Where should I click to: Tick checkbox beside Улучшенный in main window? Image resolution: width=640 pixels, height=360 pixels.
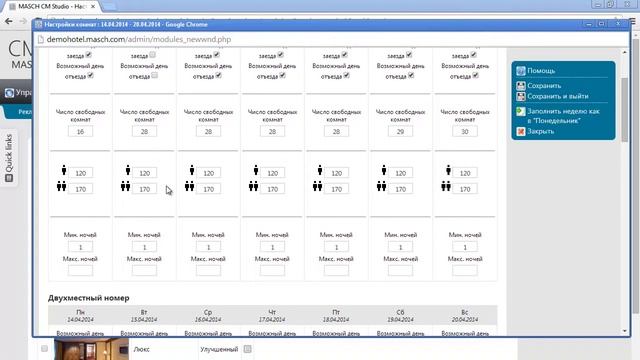[x=247, y=349]
